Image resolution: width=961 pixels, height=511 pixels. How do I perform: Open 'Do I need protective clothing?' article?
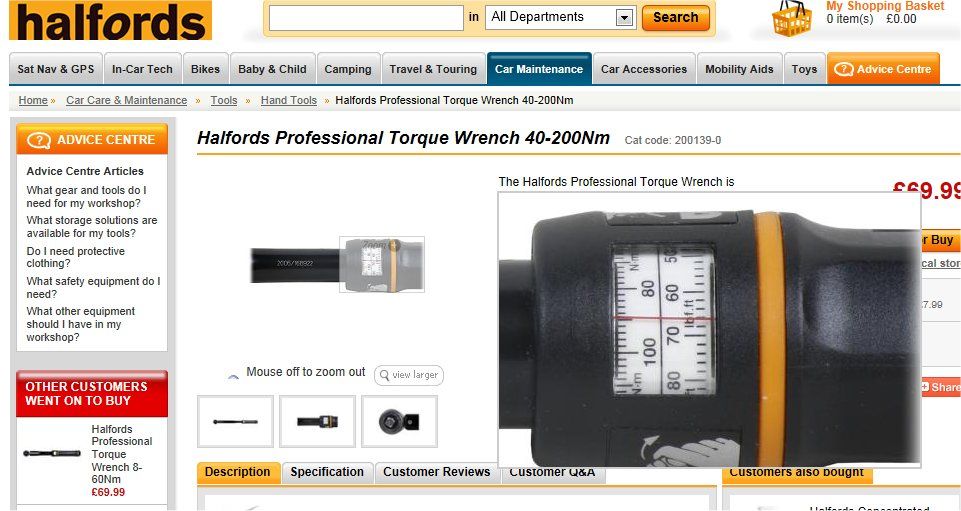(75, 257)
